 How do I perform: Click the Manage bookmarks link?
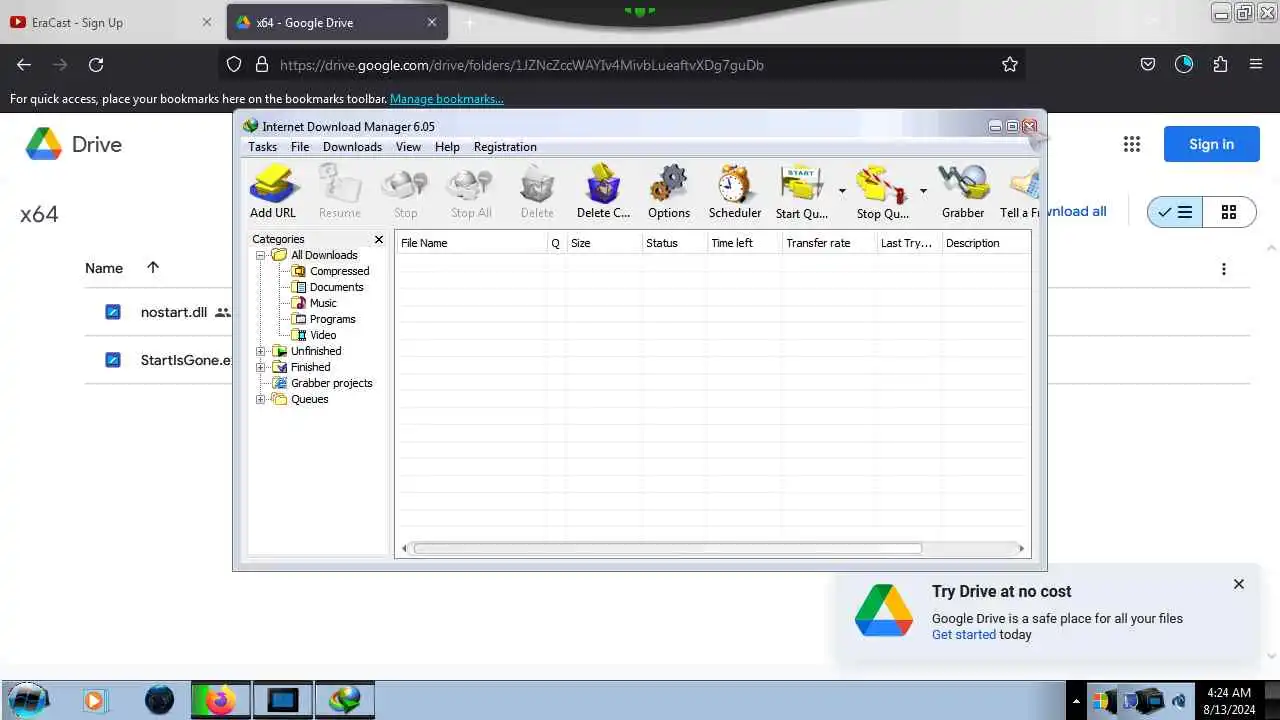(447, 99)
